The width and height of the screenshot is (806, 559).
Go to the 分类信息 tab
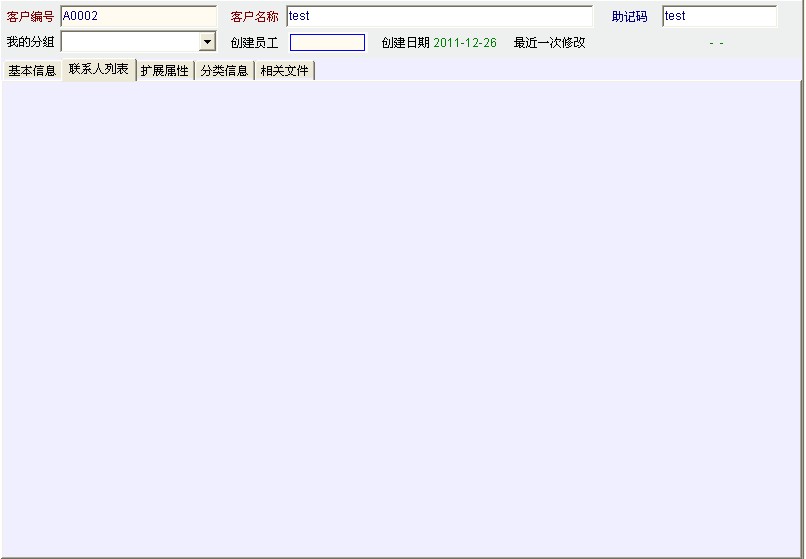tap(224, 71)
